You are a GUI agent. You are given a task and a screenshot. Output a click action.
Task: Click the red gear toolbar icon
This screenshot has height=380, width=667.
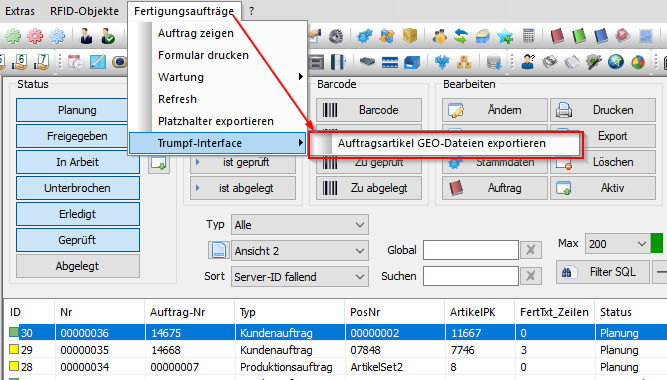pyautogui.click(x=35, y=37)
